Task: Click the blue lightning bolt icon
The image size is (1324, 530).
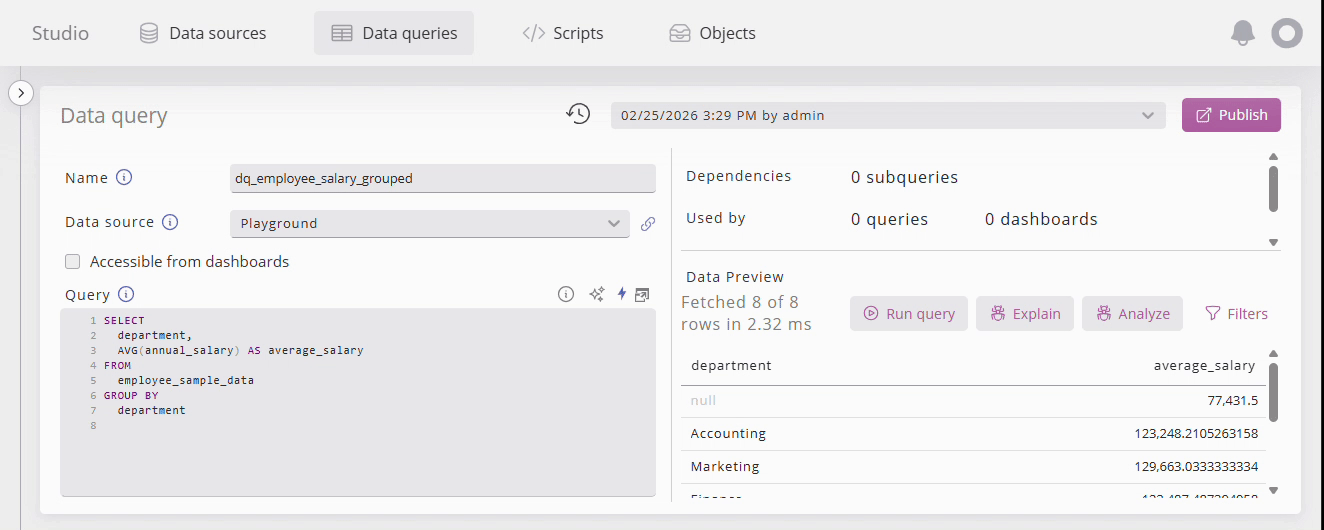Action: click(x=621, y=294)
